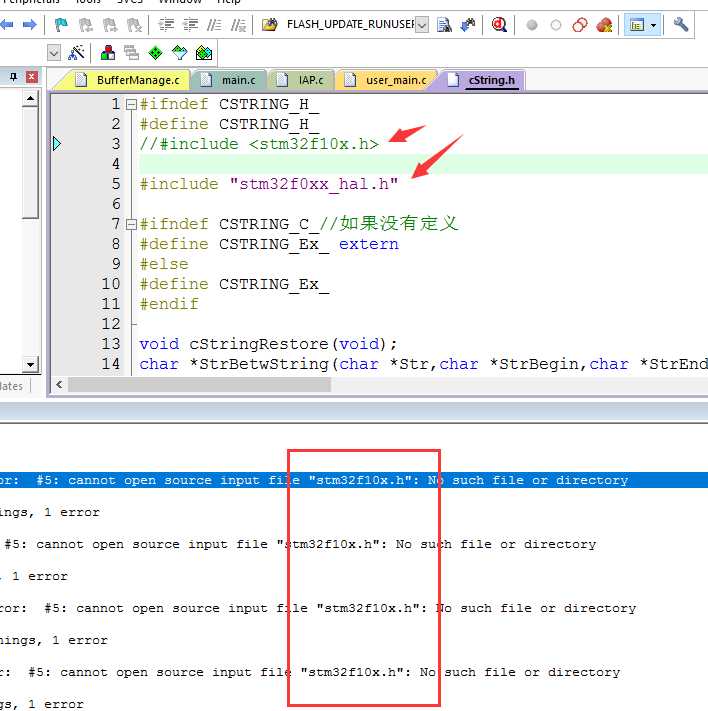Click the char *StrBetwString declaration line
Viewport: 708px width, 711px height.
tap(423, 364)
